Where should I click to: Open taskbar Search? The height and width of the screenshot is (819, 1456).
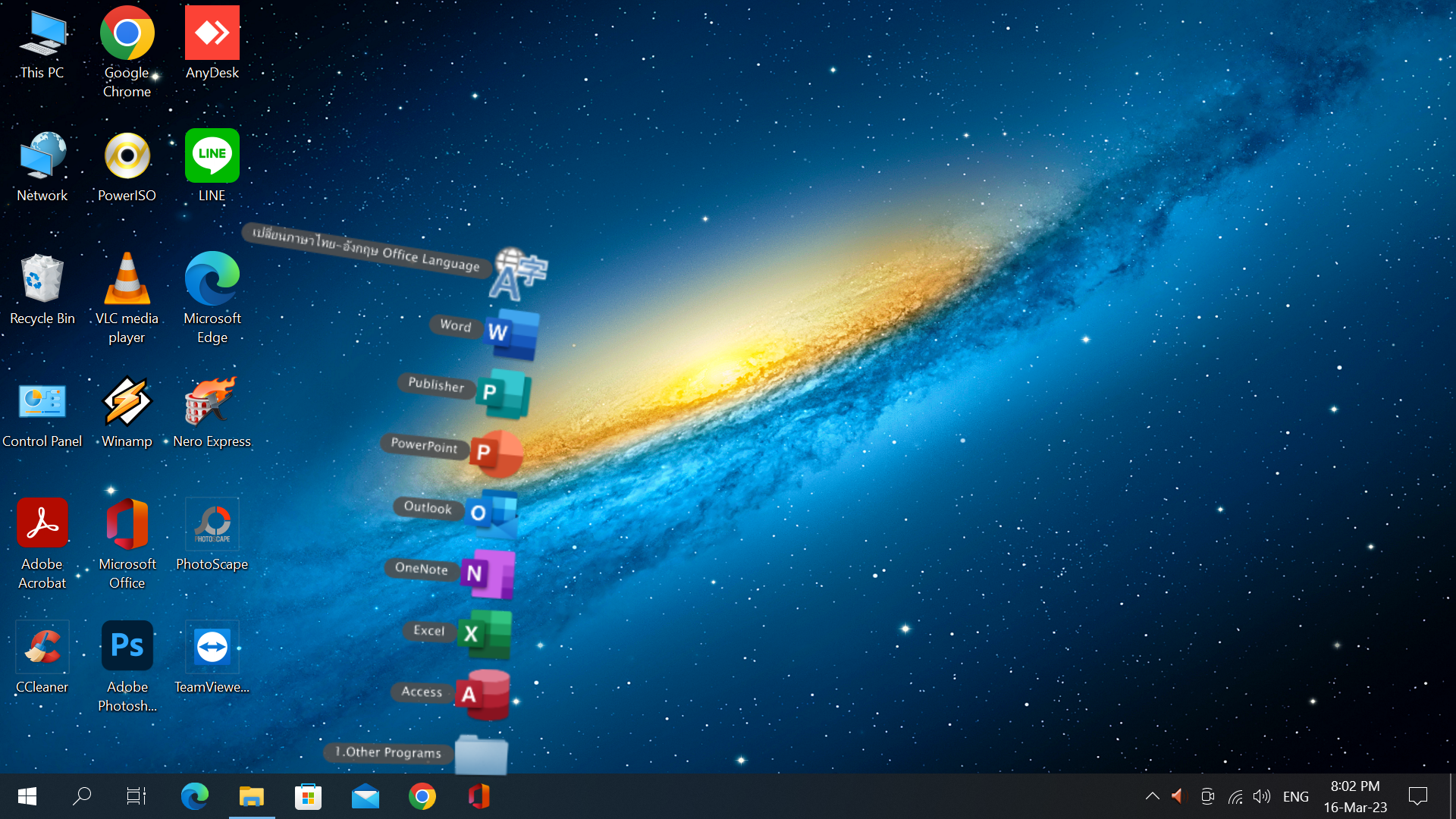82,796
